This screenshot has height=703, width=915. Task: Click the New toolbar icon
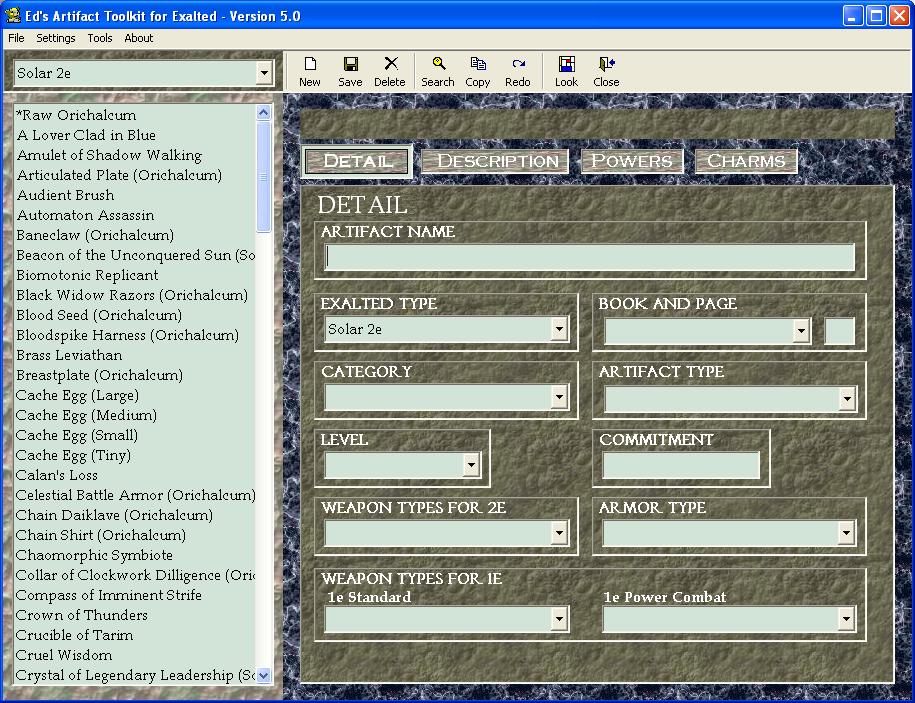pos(310,64)
